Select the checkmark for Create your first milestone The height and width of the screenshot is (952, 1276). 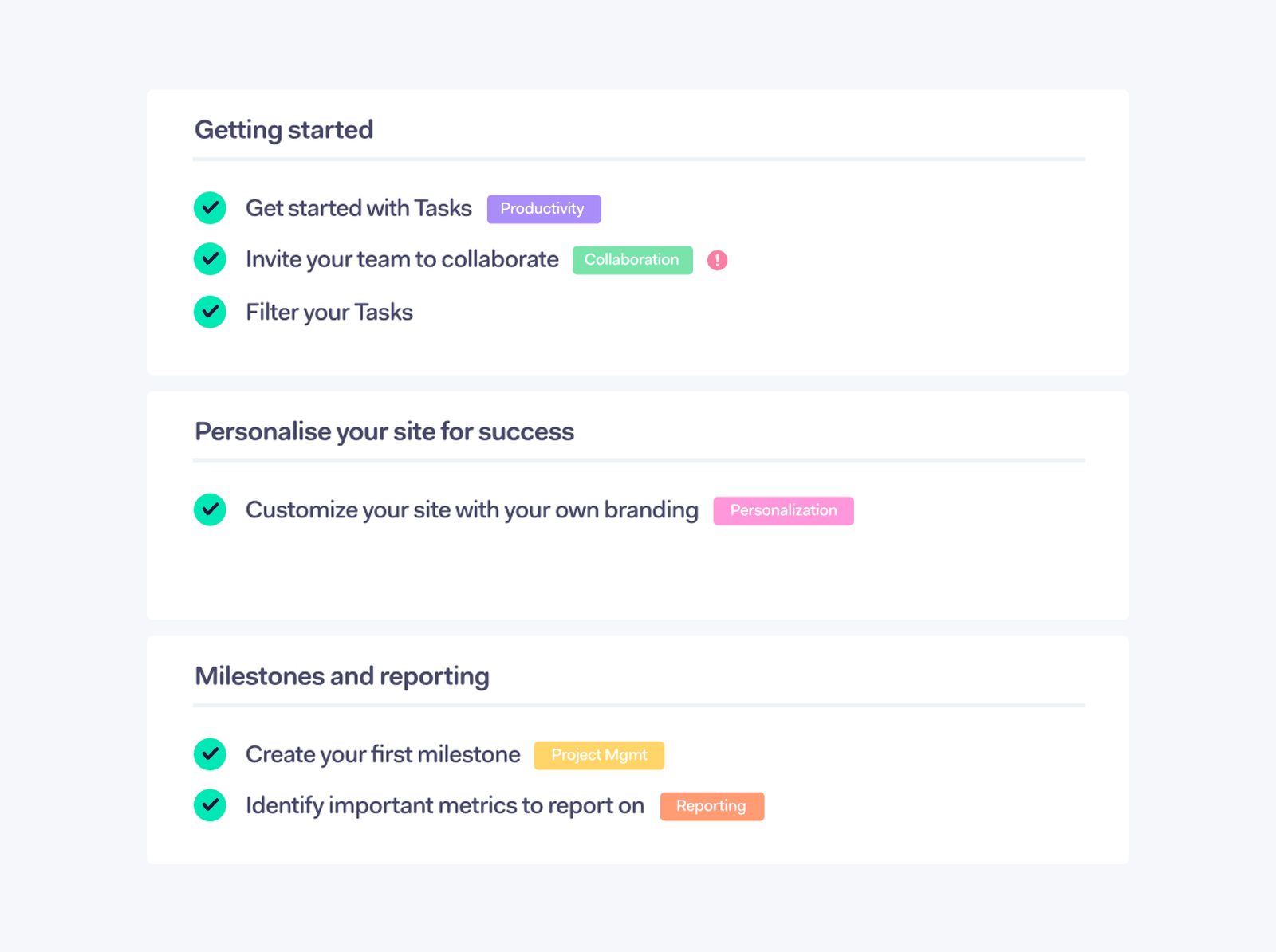(210, 754)
